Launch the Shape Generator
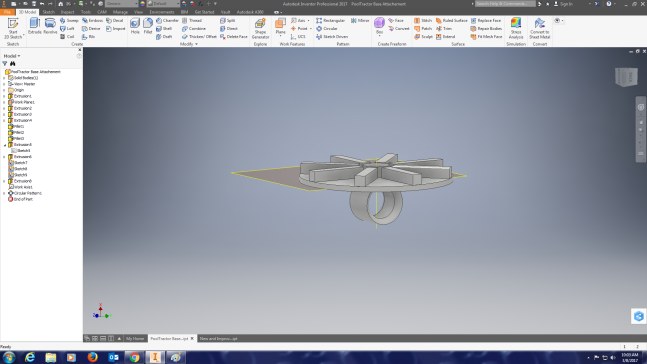Viewport: 647px width, 364px height. coord(260,28)
